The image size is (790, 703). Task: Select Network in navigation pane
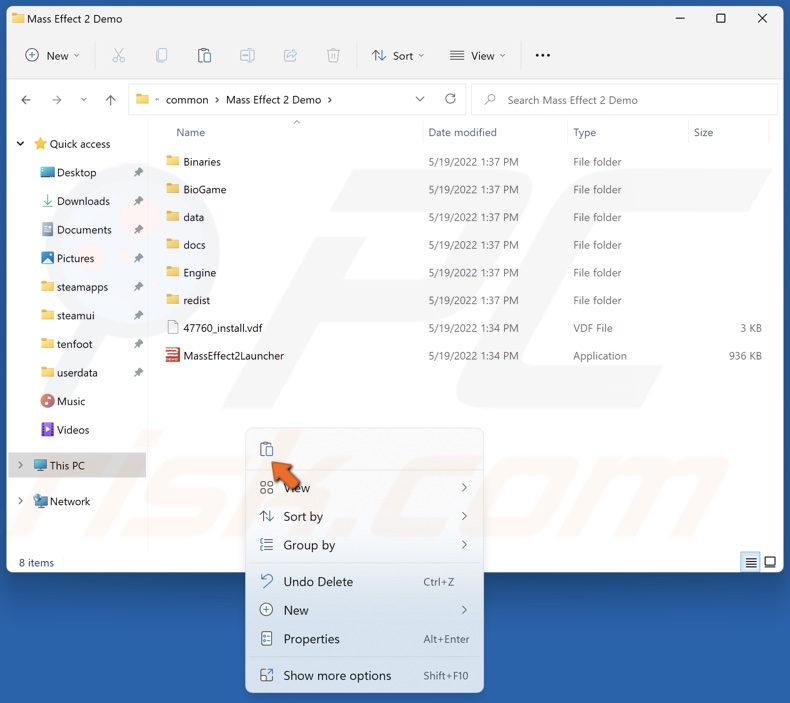(62, 501)
